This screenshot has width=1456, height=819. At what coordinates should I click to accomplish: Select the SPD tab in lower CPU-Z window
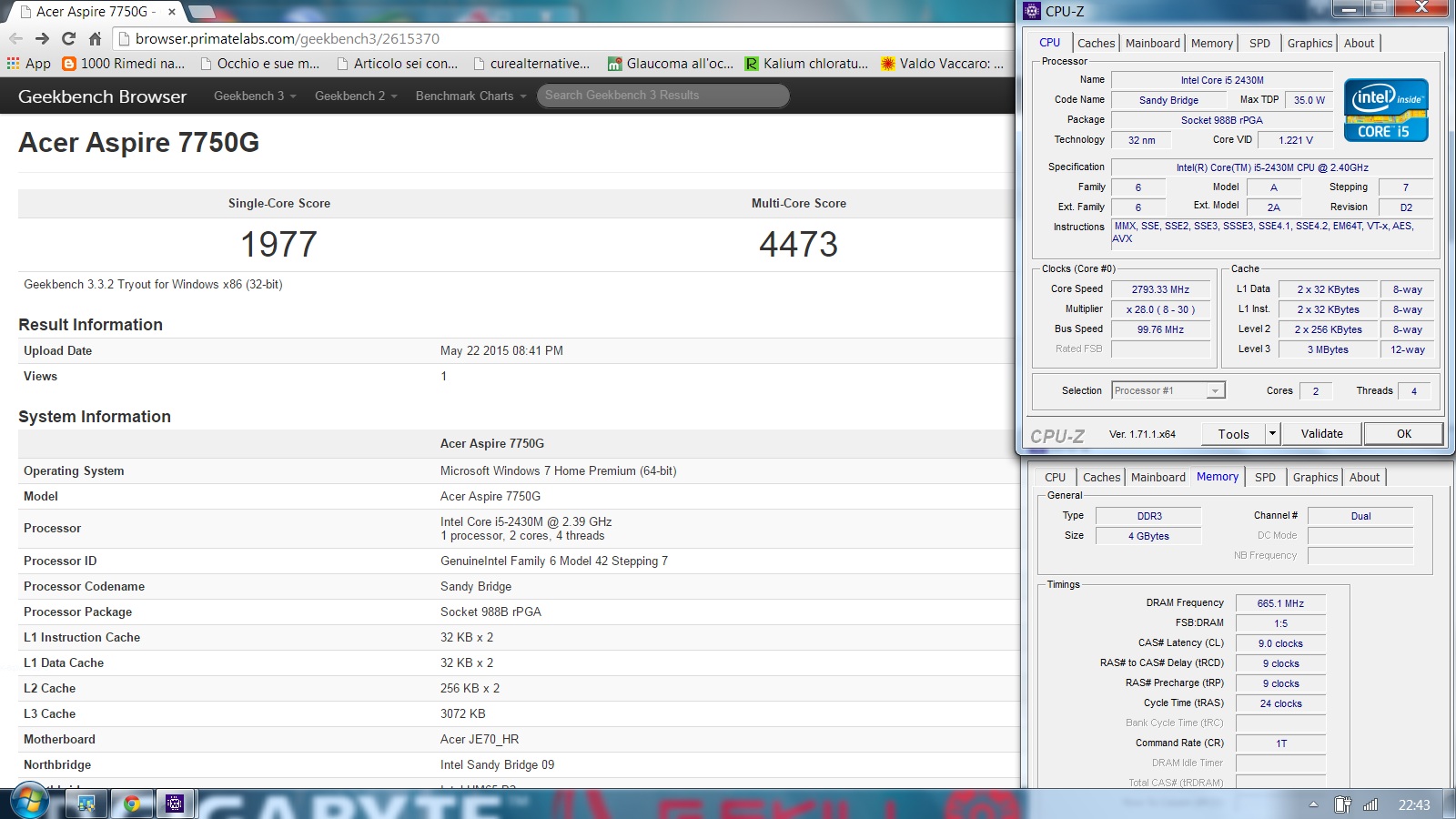tap(1265, 477)
